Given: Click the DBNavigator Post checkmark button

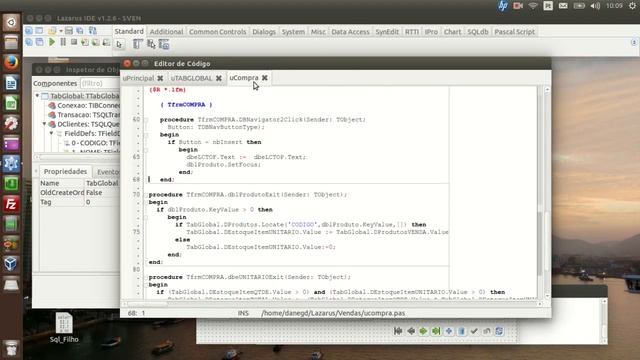Looking at the screenshot, I should [474, 331].
